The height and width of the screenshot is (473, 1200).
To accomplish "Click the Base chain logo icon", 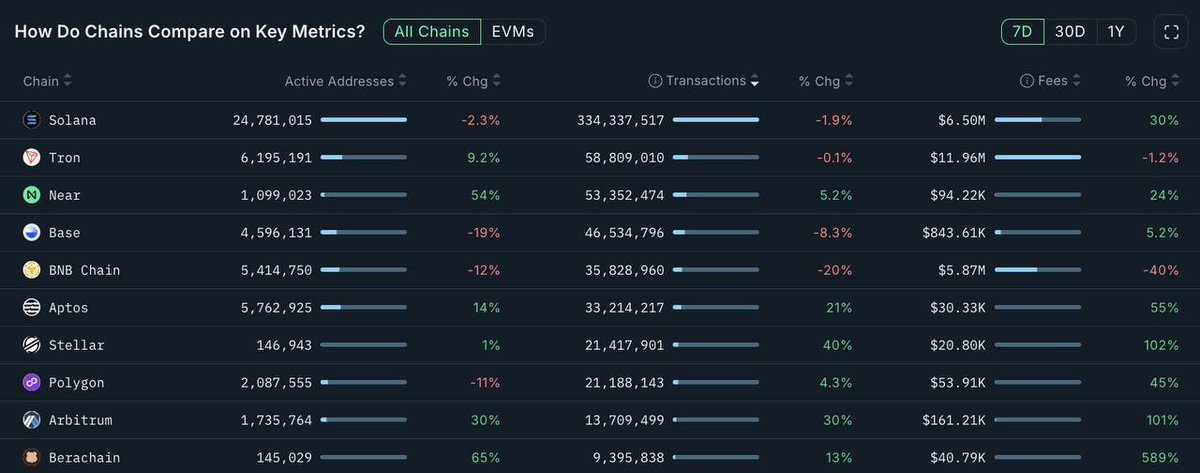I will click(x=31, y=233).
